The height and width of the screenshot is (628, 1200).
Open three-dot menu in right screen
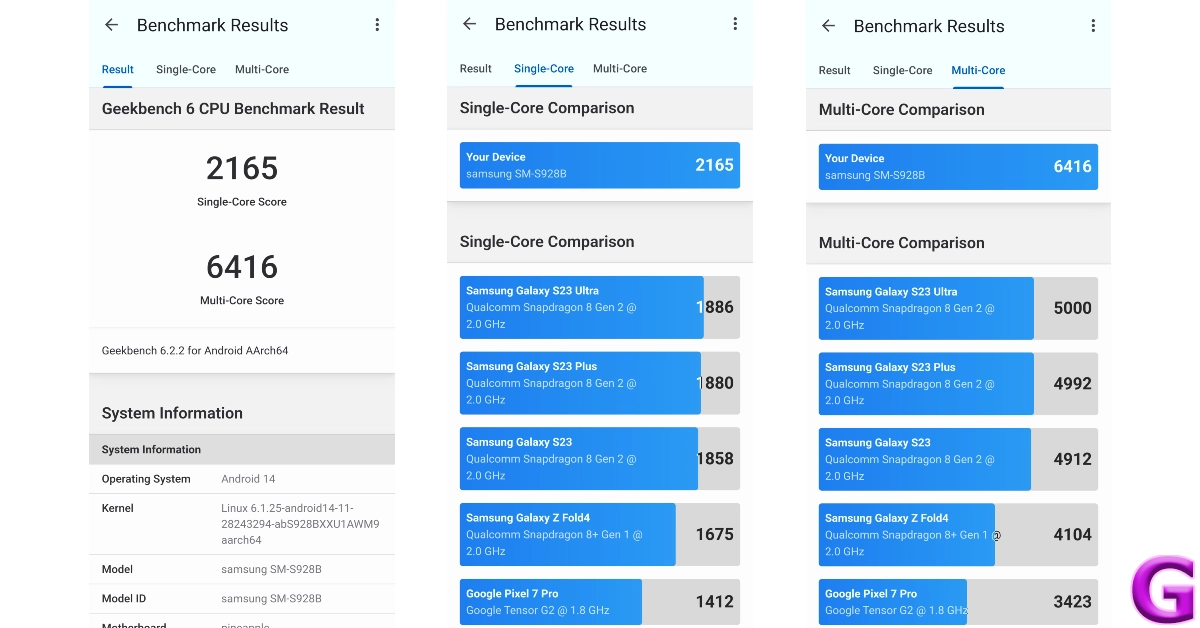[1093, 26]
